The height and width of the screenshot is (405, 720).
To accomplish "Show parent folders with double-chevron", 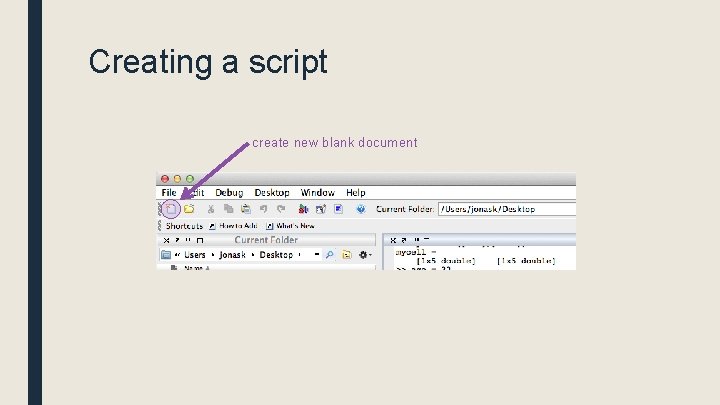I will (x=177, y=255).
